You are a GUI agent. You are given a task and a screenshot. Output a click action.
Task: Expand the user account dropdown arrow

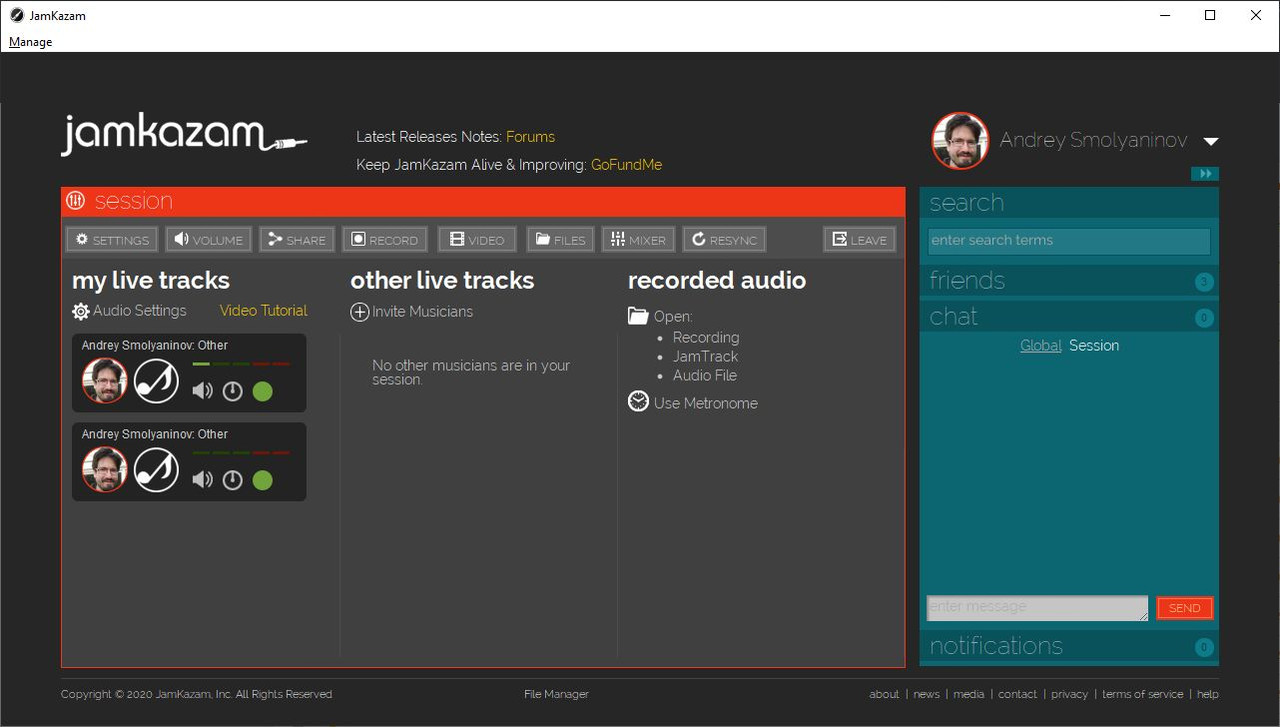click(1210, 141)
